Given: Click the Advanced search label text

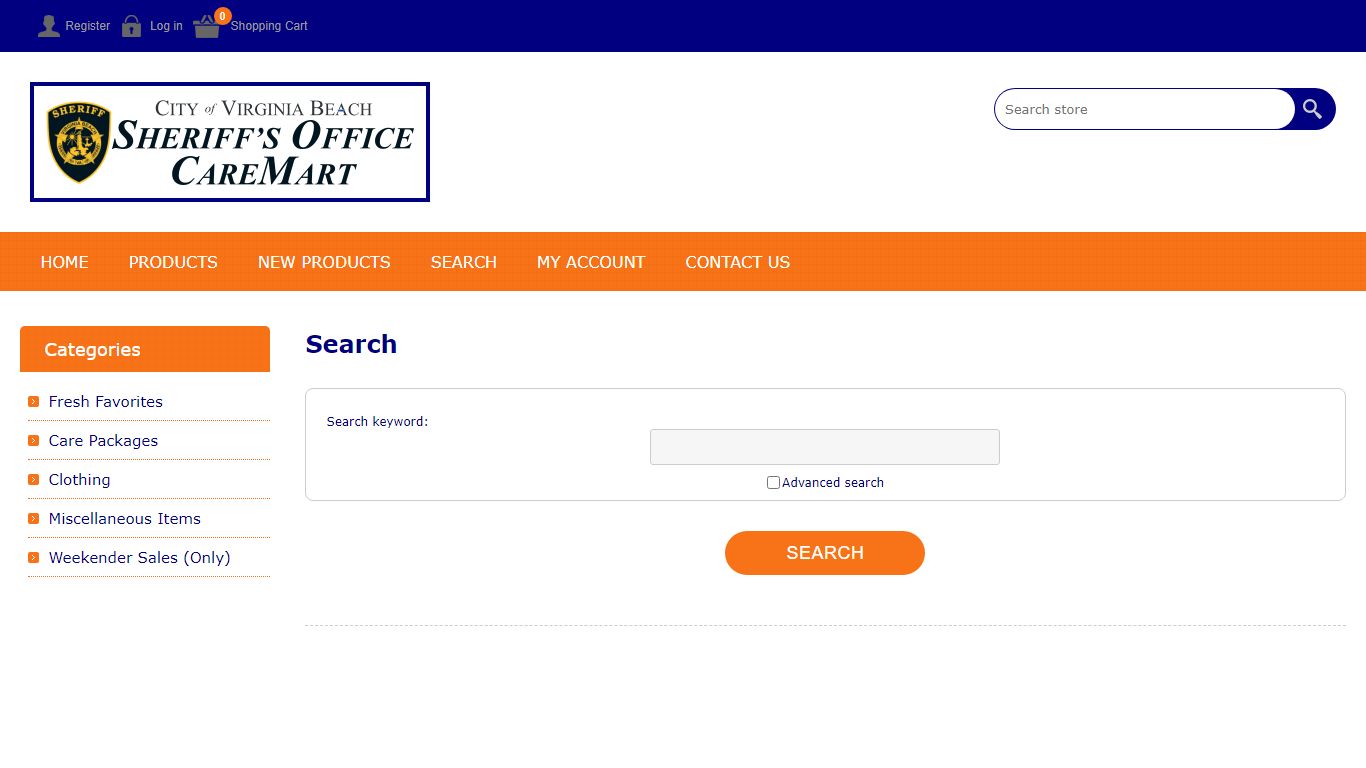Looking at the screenshot, I should 833,483.
